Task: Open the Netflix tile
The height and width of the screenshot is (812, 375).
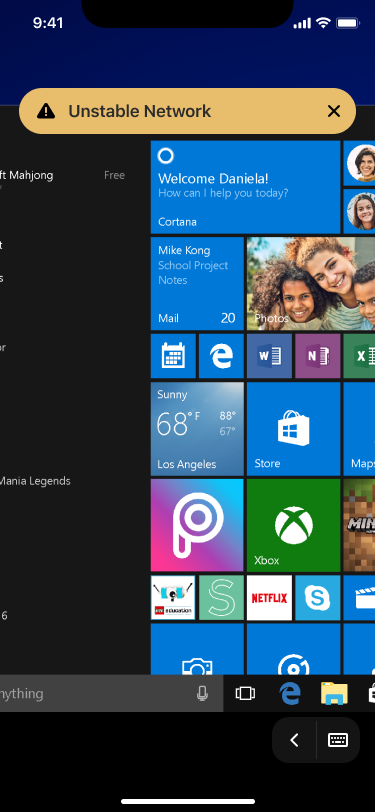Action: pos(269,598)
